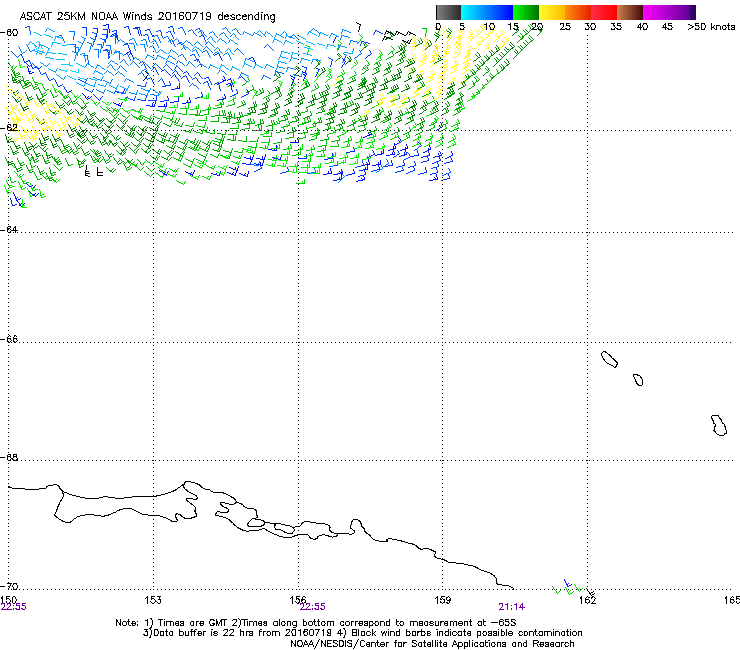Click the green 15-20 knots legend swatch
The height and width of the screenshot is (650, 740).
pyautogui.click(x=526, y=12)
